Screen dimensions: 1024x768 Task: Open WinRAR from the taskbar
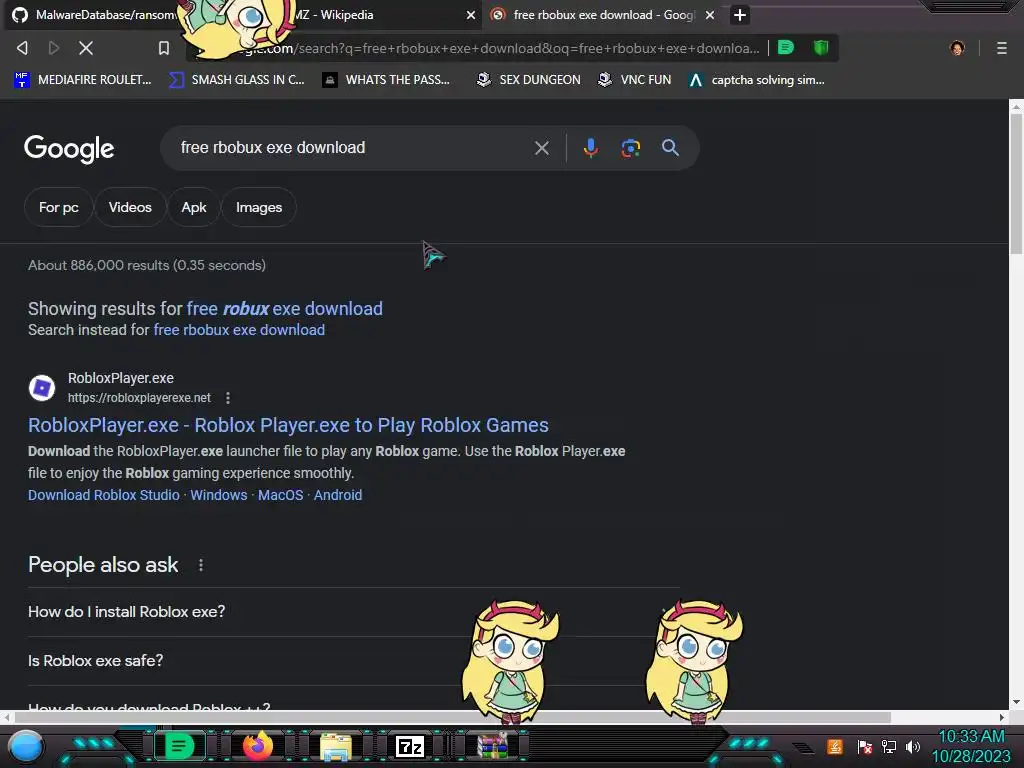[x=493, y=746]
